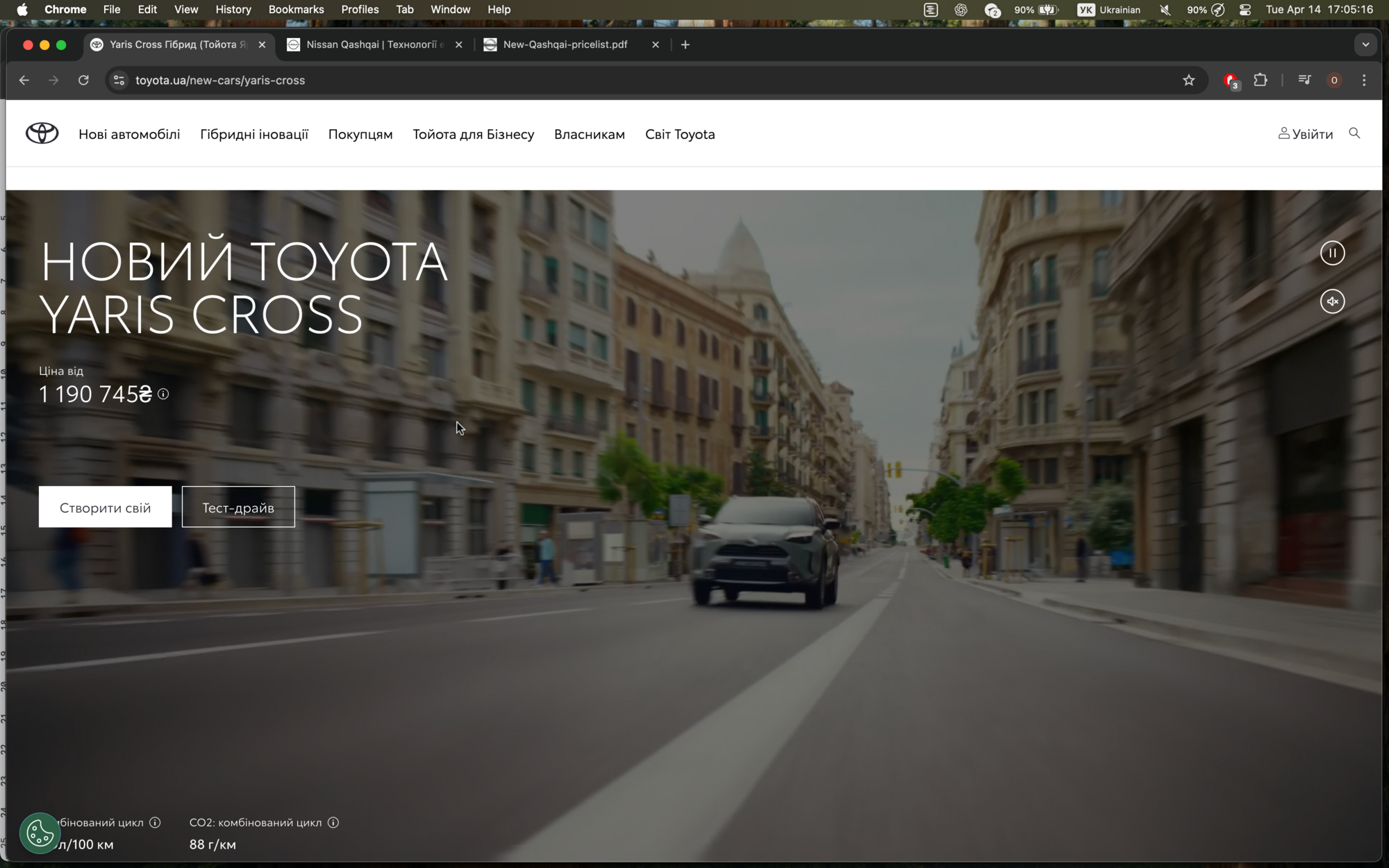Open the site search magnifier icon
This screenshot has width=1389, height=868.
point(1354,133)
